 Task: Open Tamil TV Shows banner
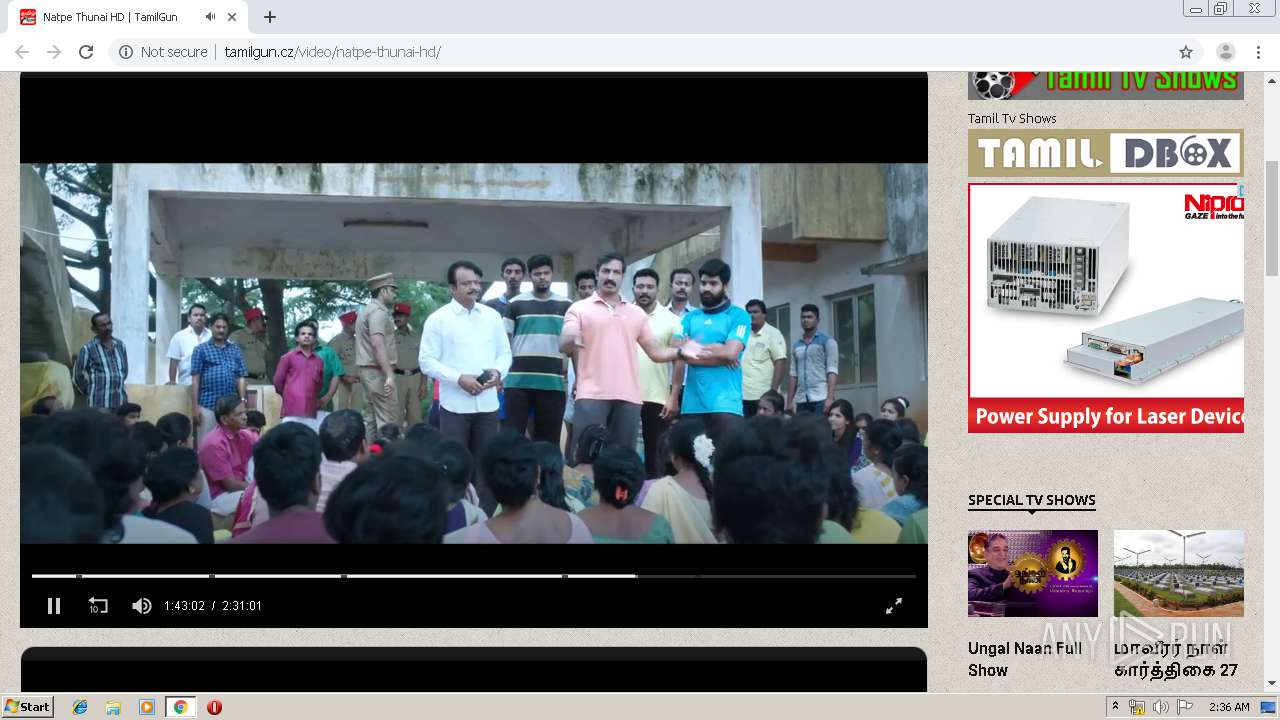1106,85
